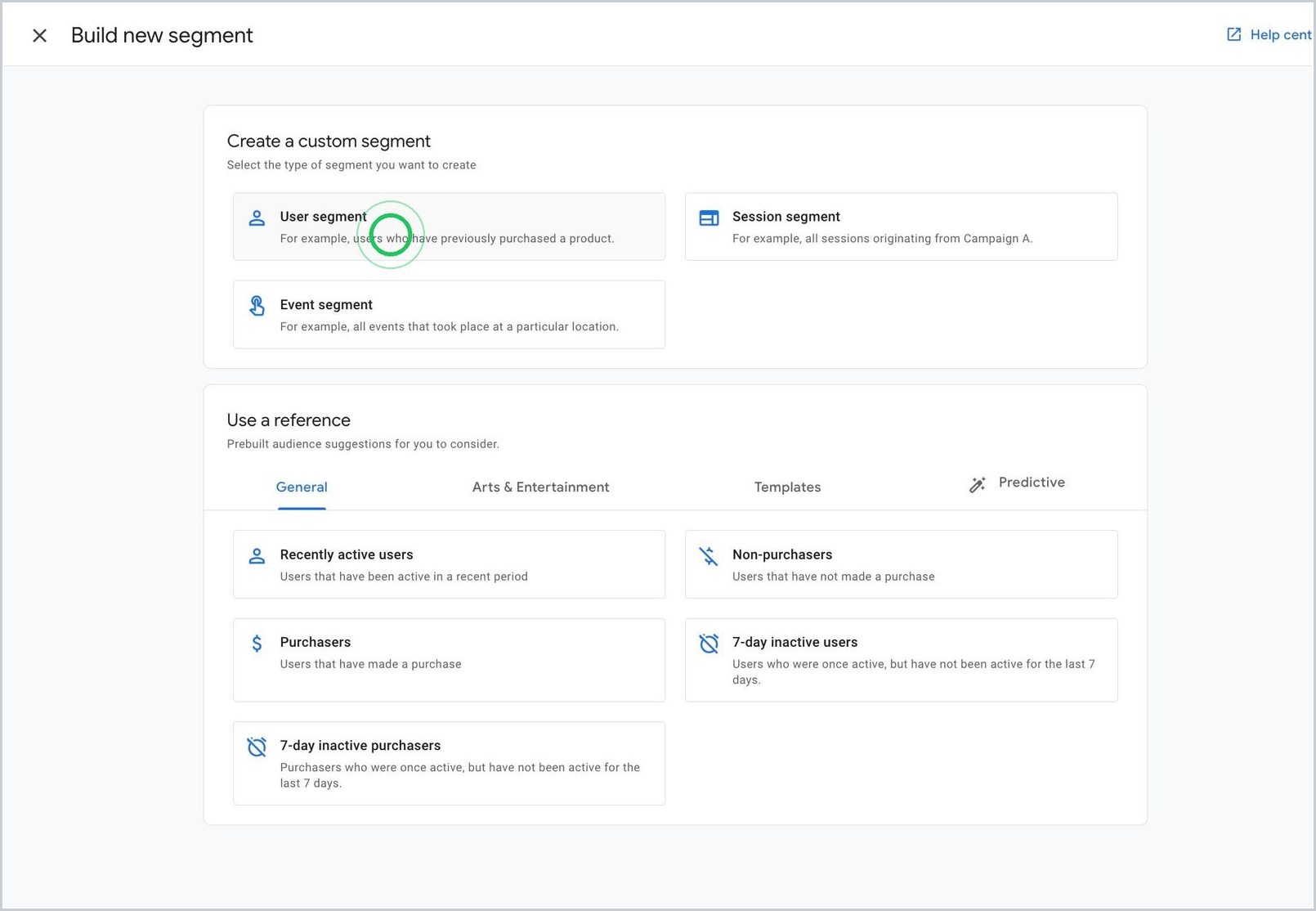Screen dimensions: 1316x911
Task: Select the Recently active users reference
Action: 449,564
